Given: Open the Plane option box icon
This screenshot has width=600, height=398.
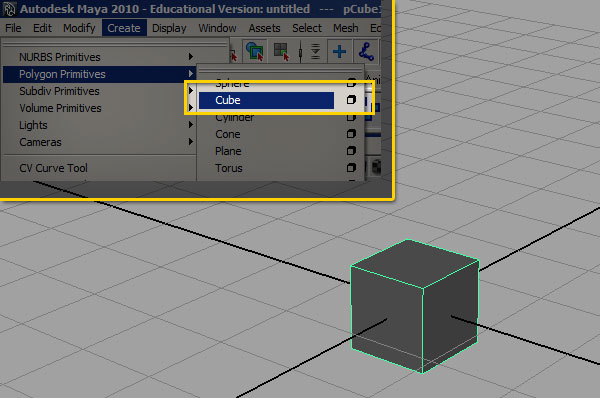Looking at the screenshot, I should click(x=351, y=151).
